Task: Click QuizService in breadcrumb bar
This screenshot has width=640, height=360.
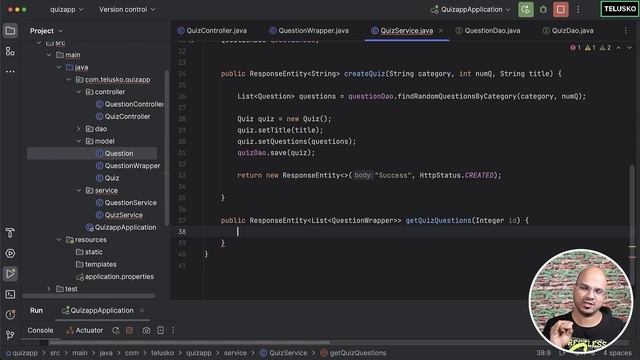Action: point(284,353)
